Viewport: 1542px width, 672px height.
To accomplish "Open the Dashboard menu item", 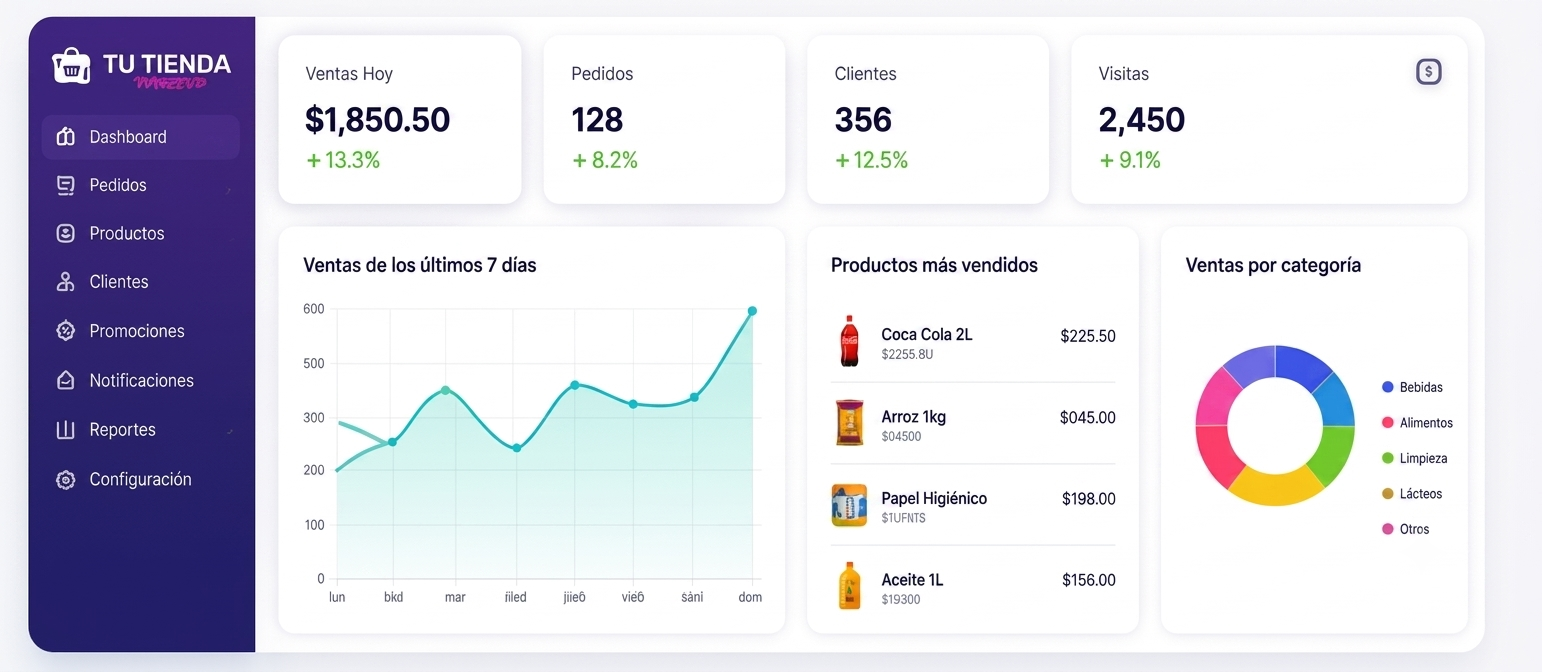I will point(141,137).
